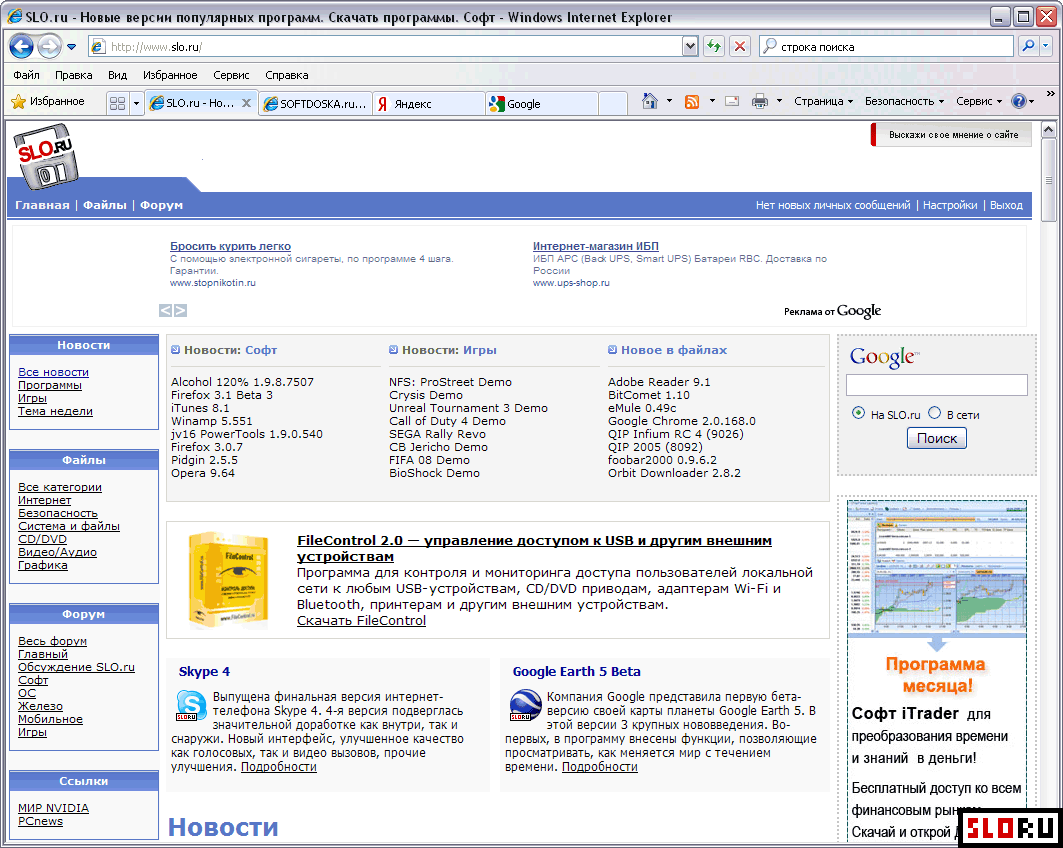
Task: Open Help with the blue question mark icon
Action: point(1018,101)
